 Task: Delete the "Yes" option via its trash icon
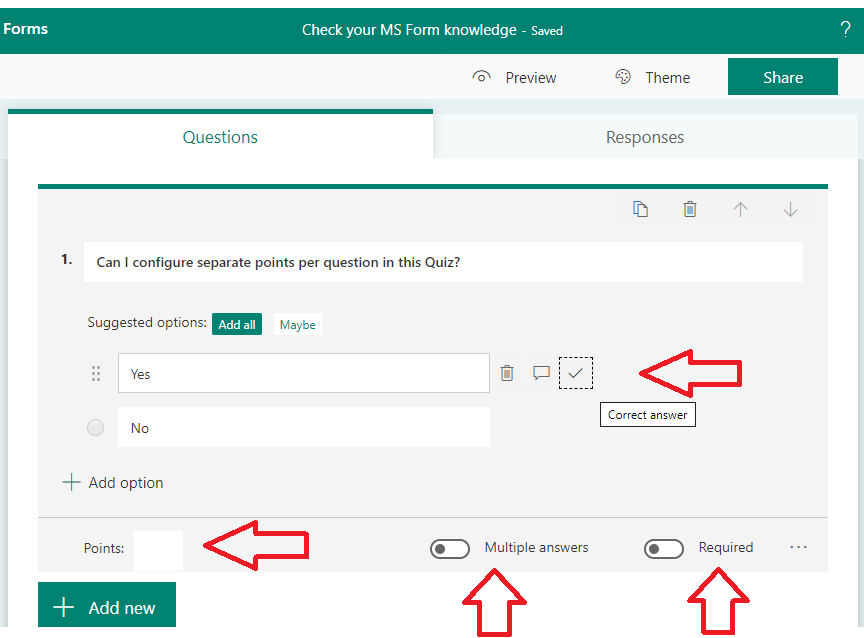coord(507,372)
